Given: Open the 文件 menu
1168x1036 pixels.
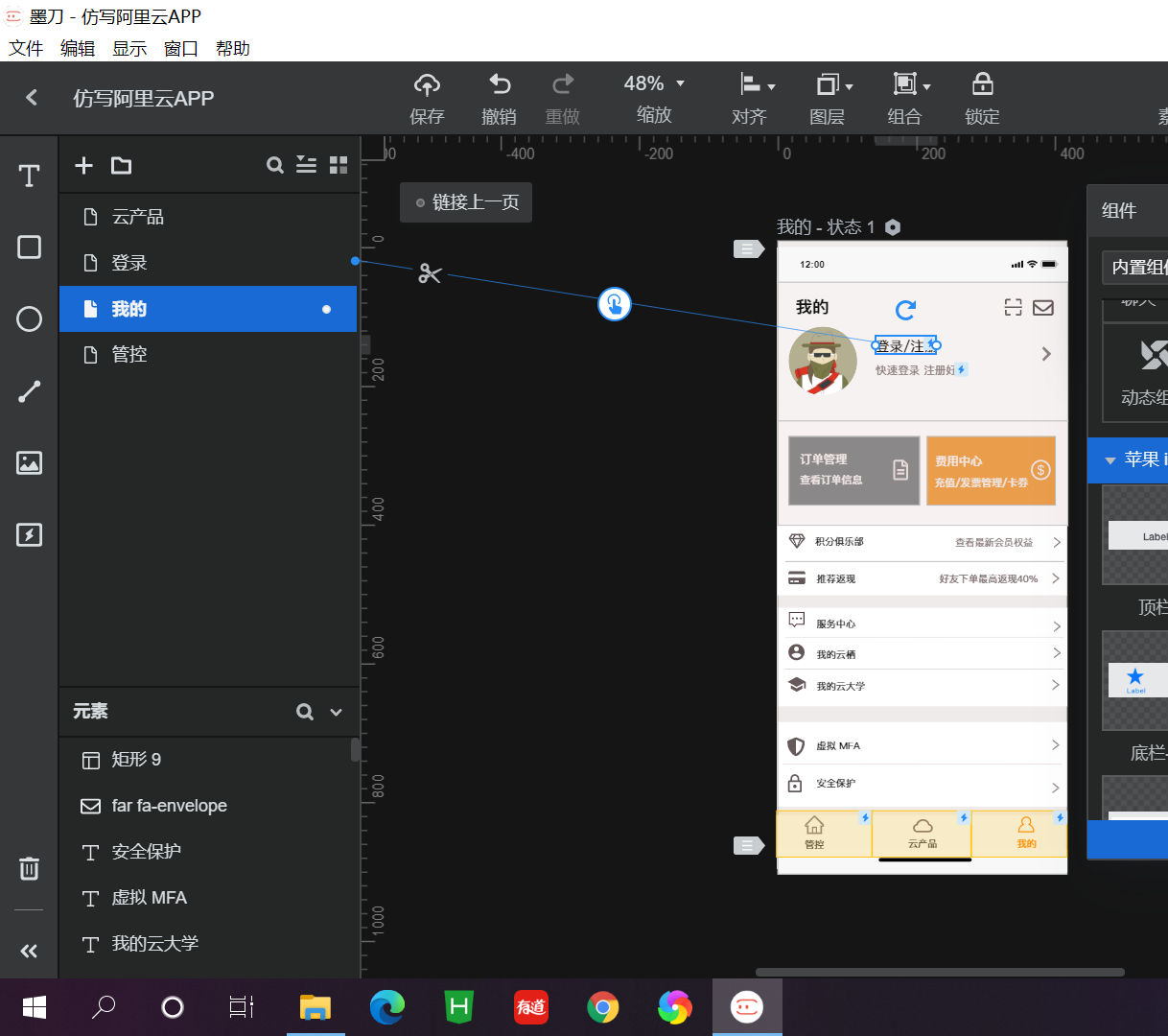Looking at the screenshot, I should click(x=26, y=48).
